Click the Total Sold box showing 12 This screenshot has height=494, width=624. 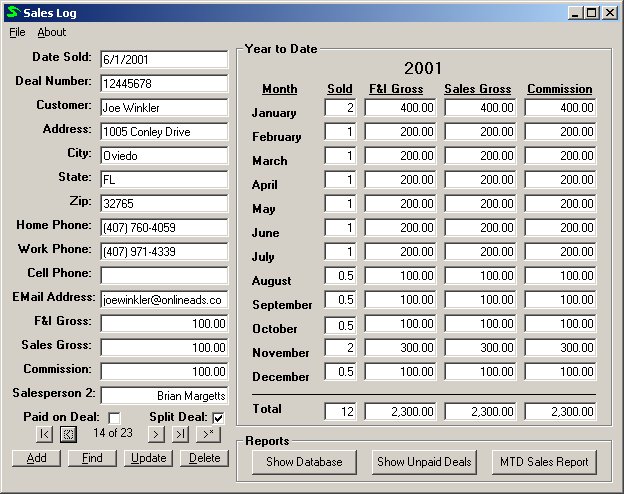click(340, 411)
